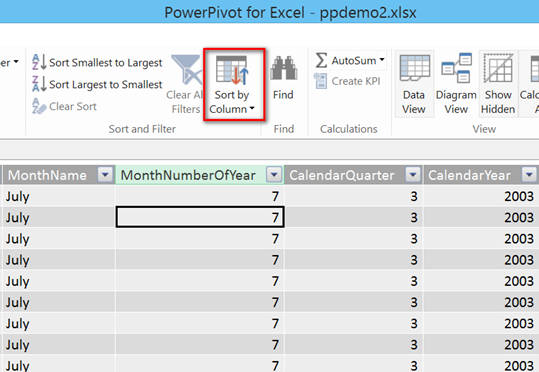Click the AutoSum sigma button
539x372 pixels.
point(345,61)
